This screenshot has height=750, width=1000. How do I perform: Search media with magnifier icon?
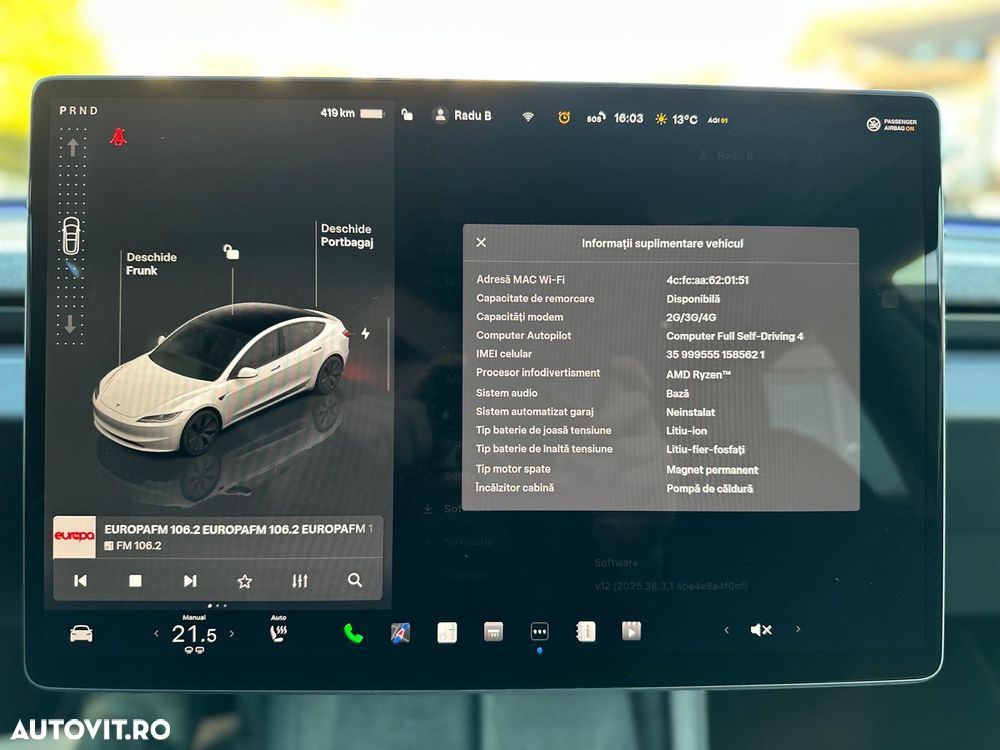point(355,580)
